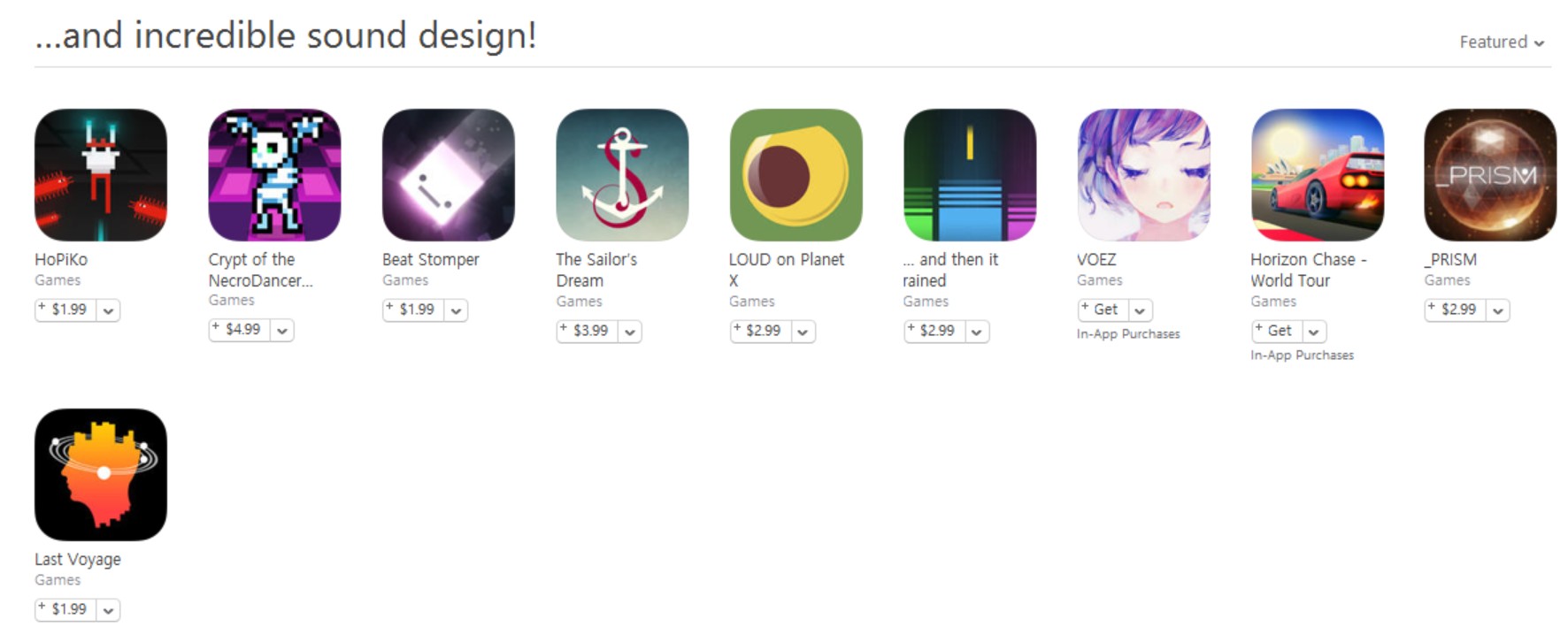Open the VOEZ anime girl icon
The height and width of the screenshot is (642, 1568).
[x=1143, y=175]
